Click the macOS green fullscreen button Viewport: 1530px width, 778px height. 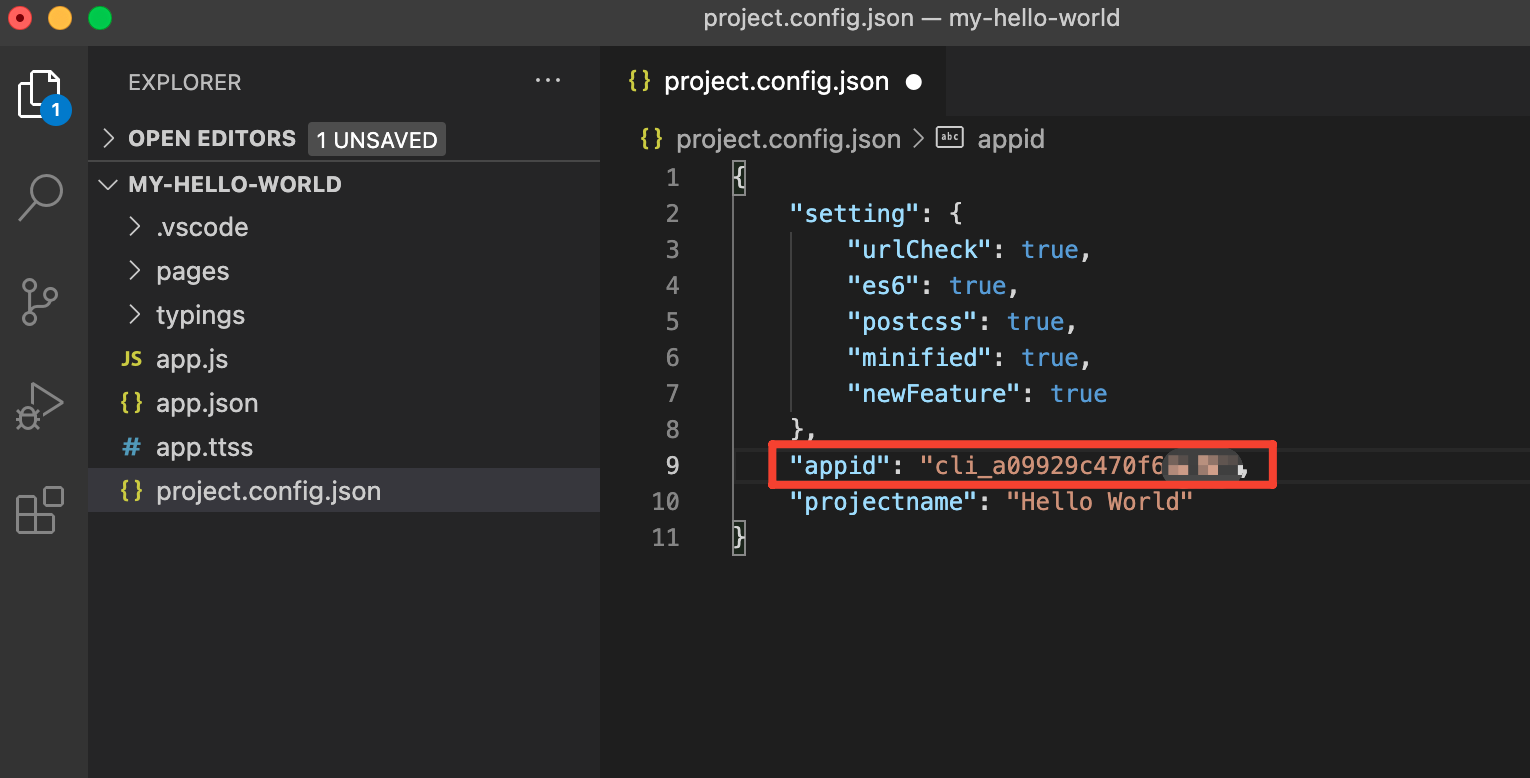coord(100,18)
